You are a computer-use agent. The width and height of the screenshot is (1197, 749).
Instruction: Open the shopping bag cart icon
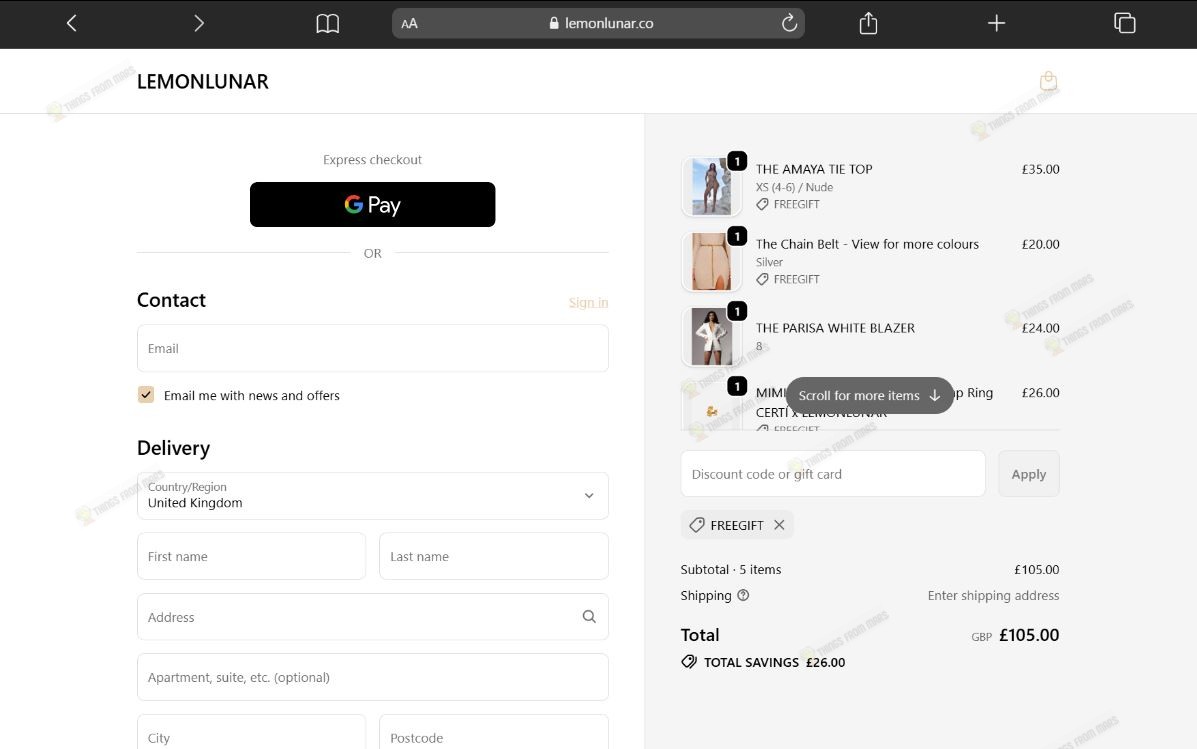1048,81
